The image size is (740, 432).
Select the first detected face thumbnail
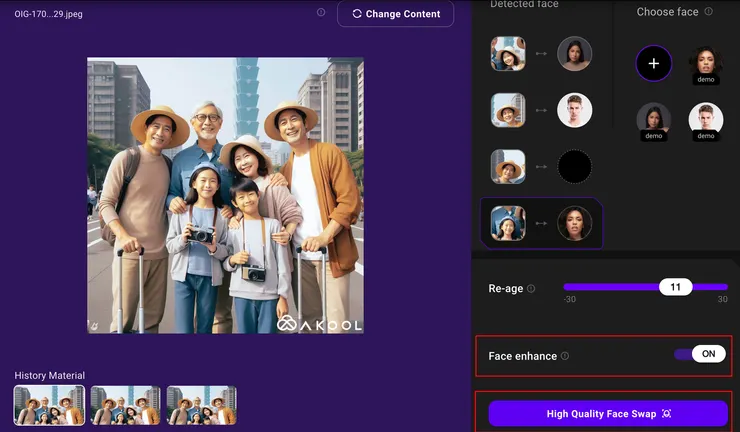click(x=508, y=54)
